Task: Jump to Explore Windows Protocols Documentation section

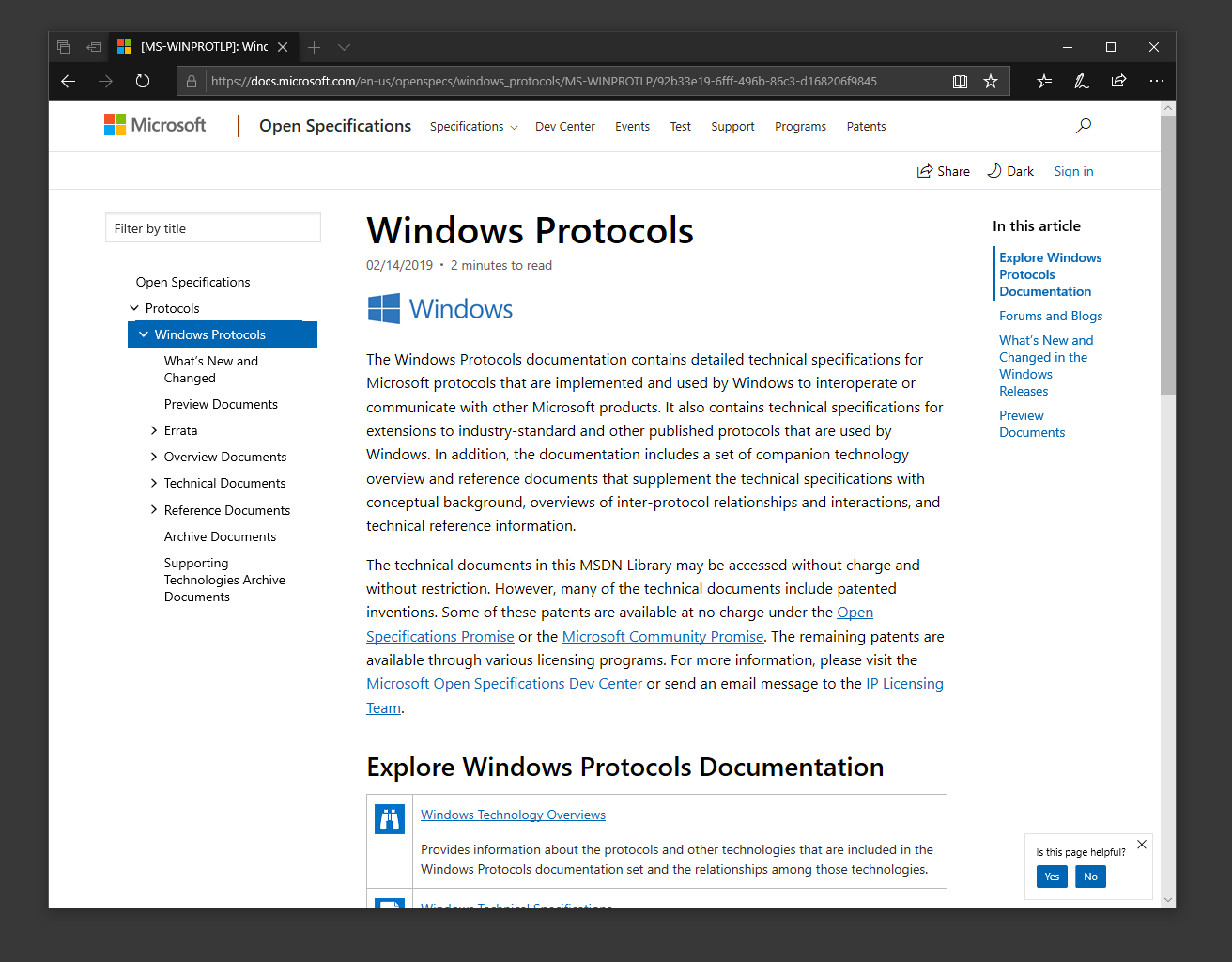Action: (x=1050, y=274)
